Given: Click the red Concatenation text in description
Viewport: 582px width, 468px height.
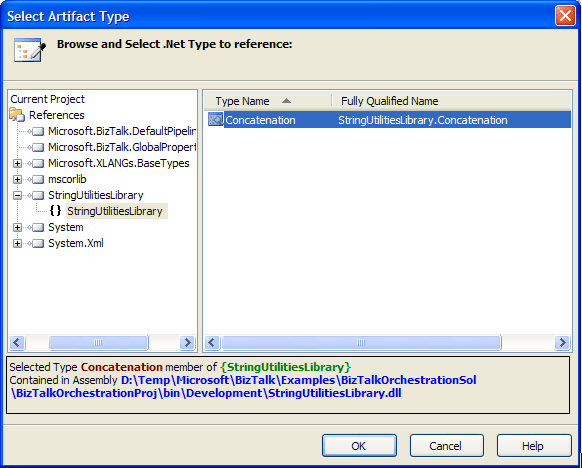Looking at the screenshot, I should 122,367.
